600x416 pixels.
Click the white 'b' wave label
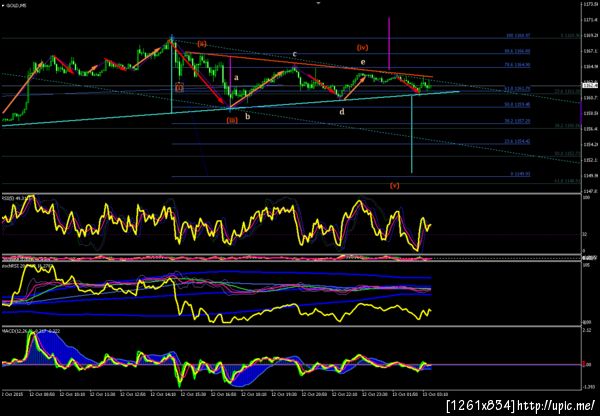(x=248, y=117)
